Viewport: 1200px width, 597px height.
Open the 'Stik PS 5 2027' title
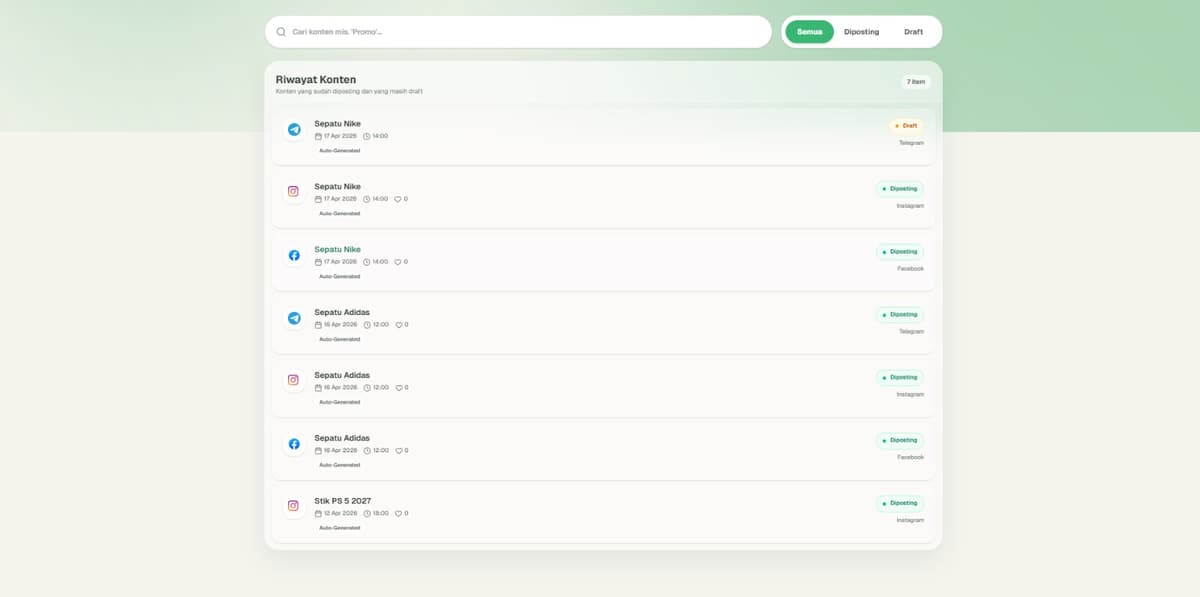[343, 501]
